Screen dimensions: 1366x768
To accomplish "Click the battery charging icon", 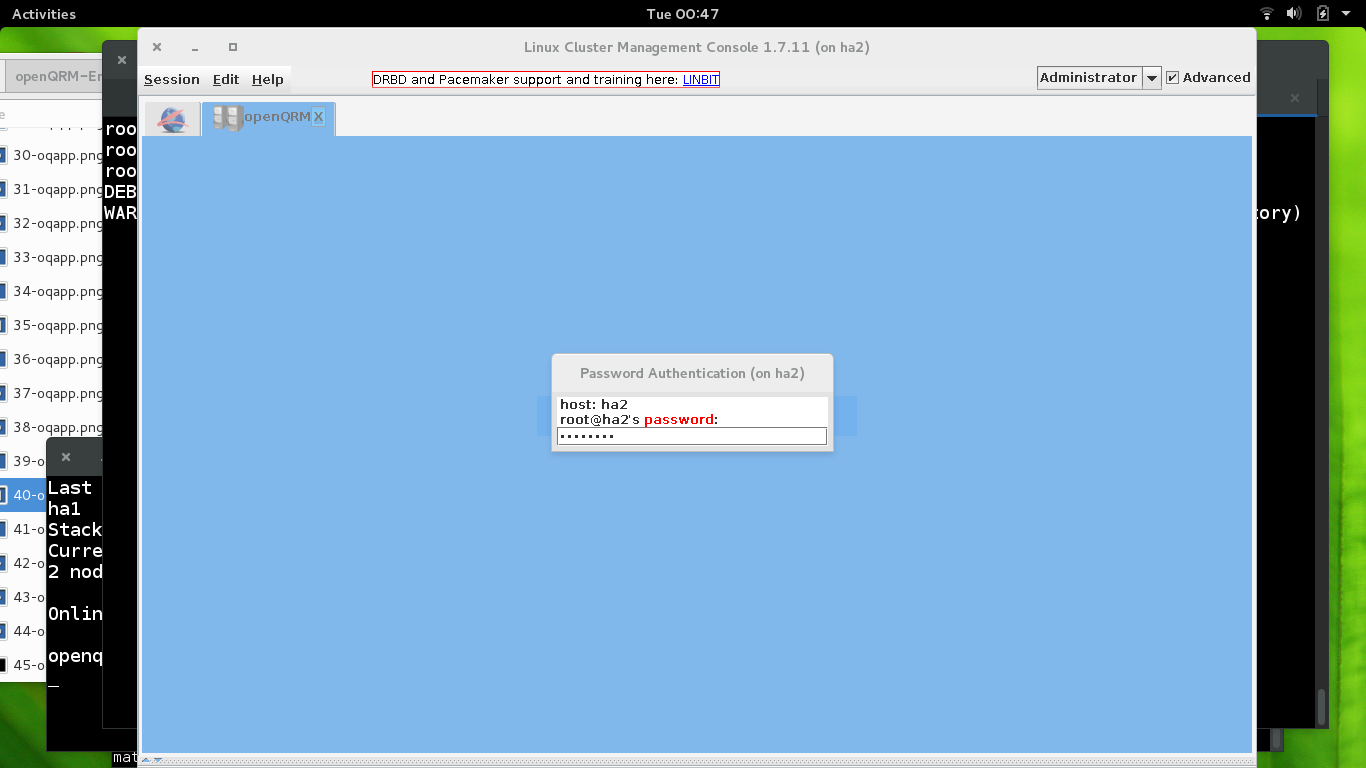I will (x=1323, y=14).
